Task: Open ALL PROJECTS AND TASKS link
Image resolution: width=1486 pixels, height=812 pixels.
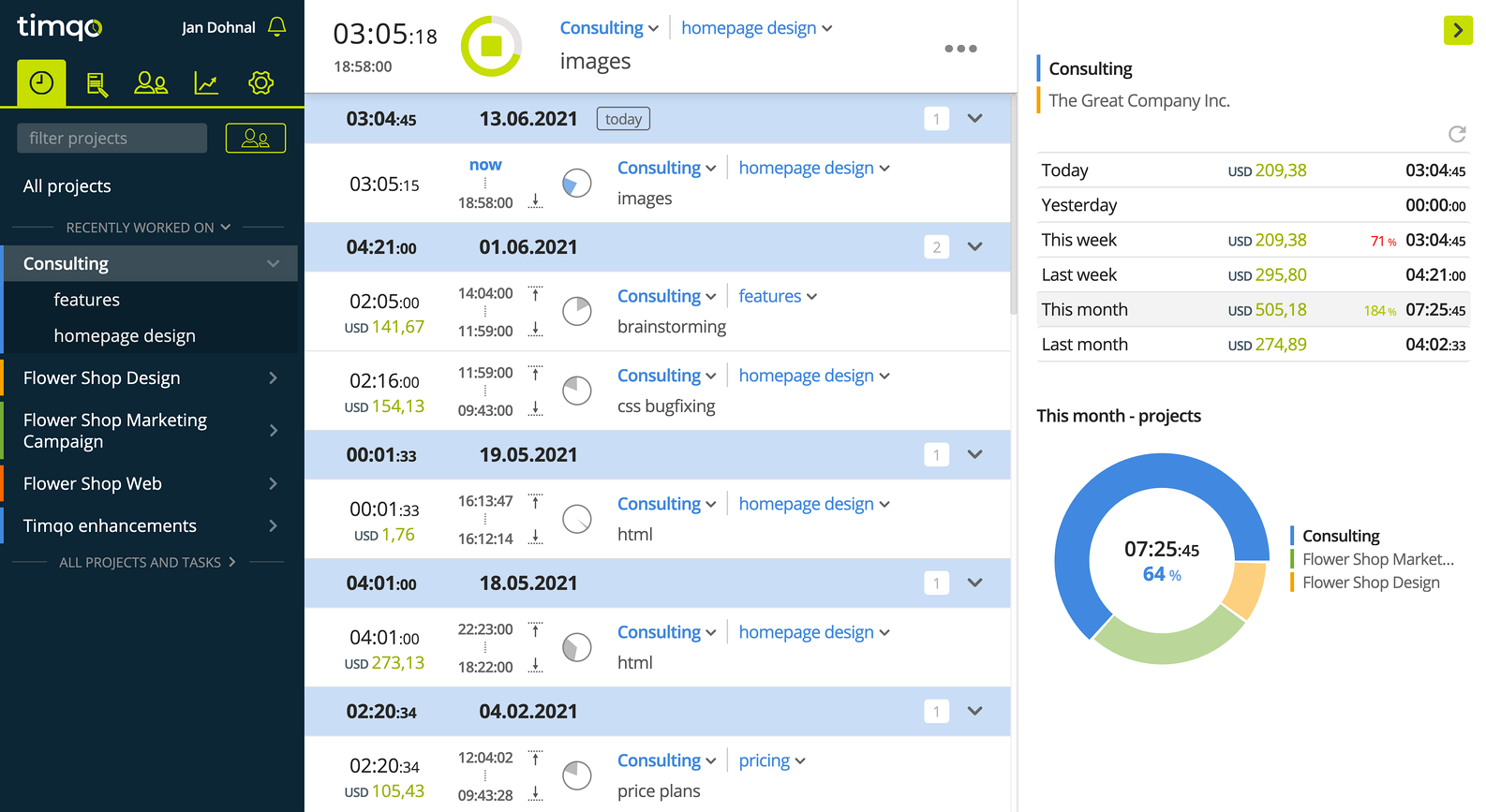Action: [147, 562]
